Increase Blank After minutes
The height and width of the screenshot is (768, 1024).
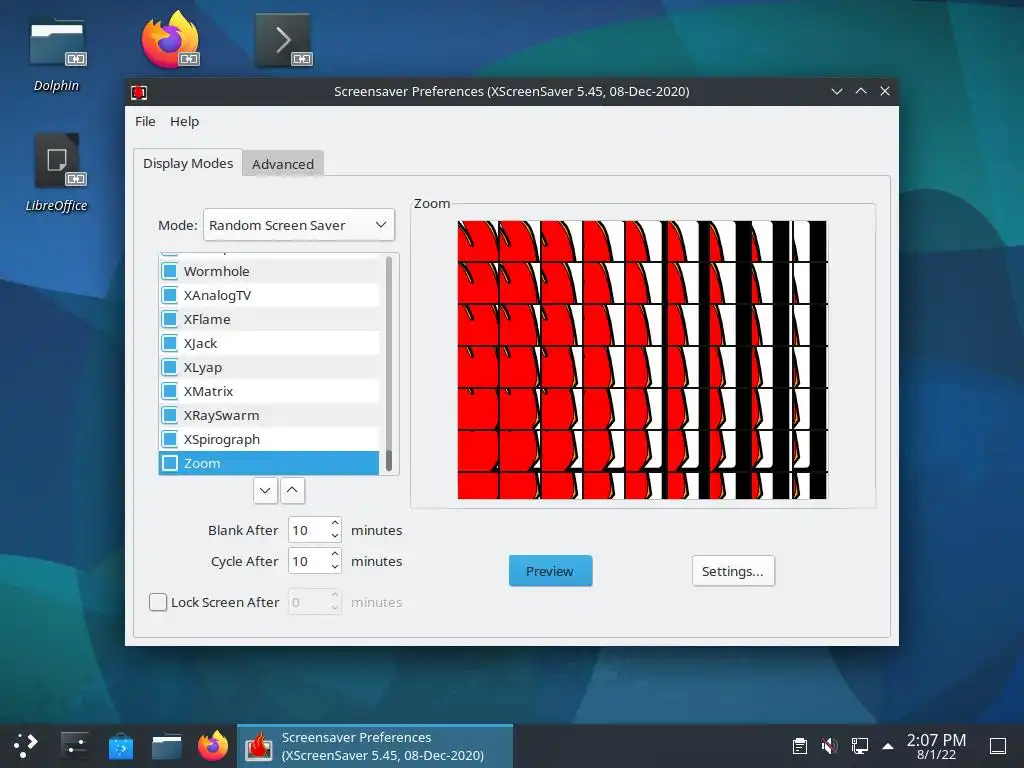point(335,523)
